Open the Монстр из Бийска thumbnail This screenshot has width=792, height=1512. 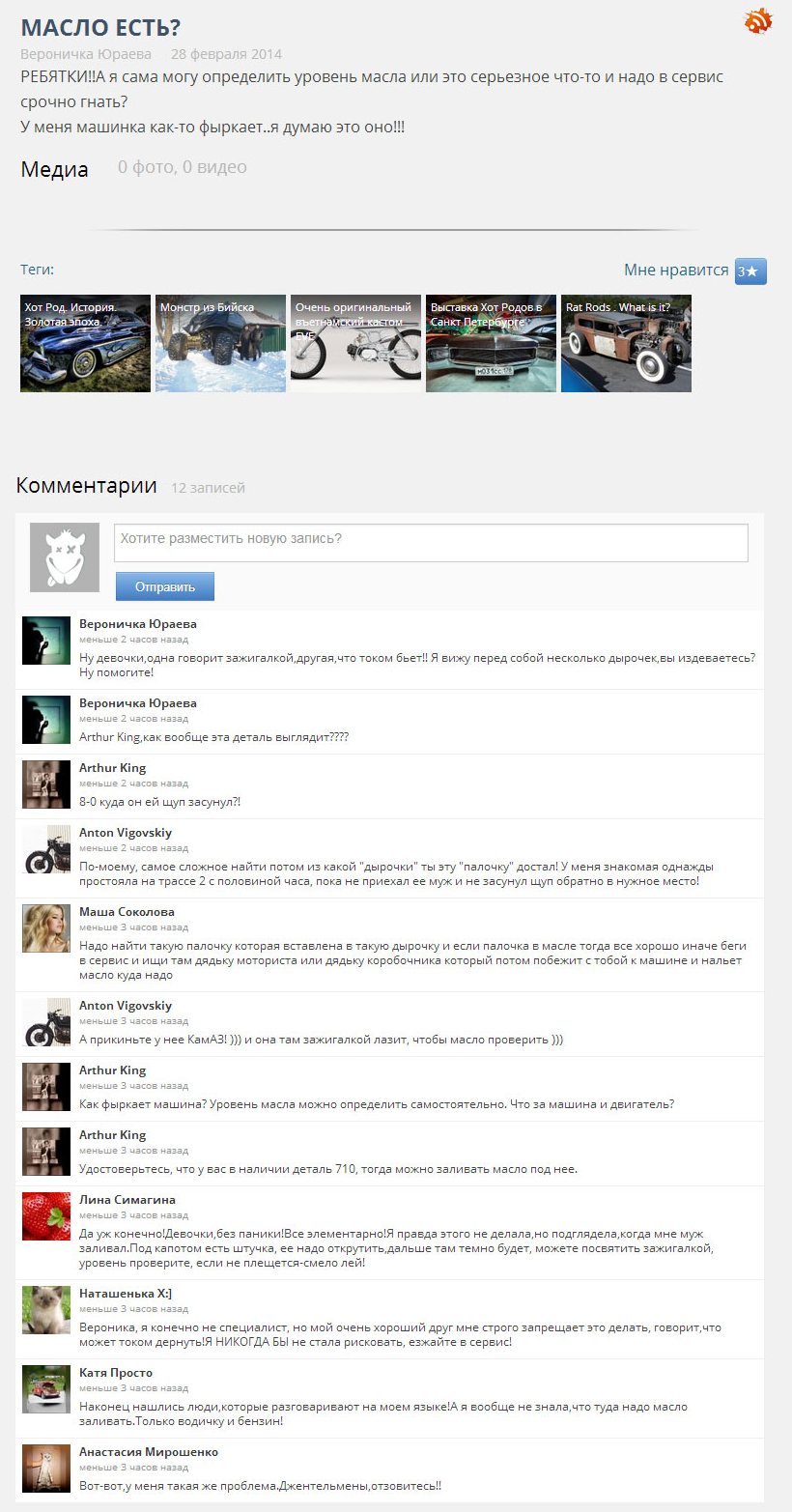pos(220,343)
